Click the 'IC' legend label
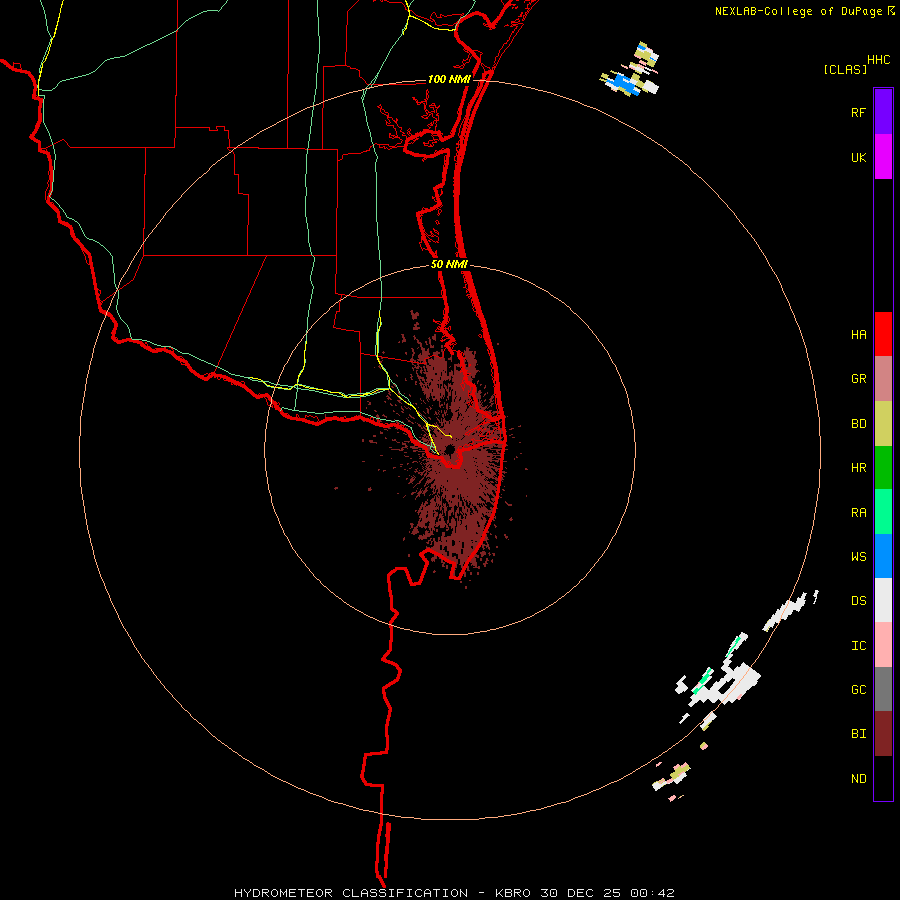Image resolution: width=900 pixels, height=900 pixels. tap(858, 646)
